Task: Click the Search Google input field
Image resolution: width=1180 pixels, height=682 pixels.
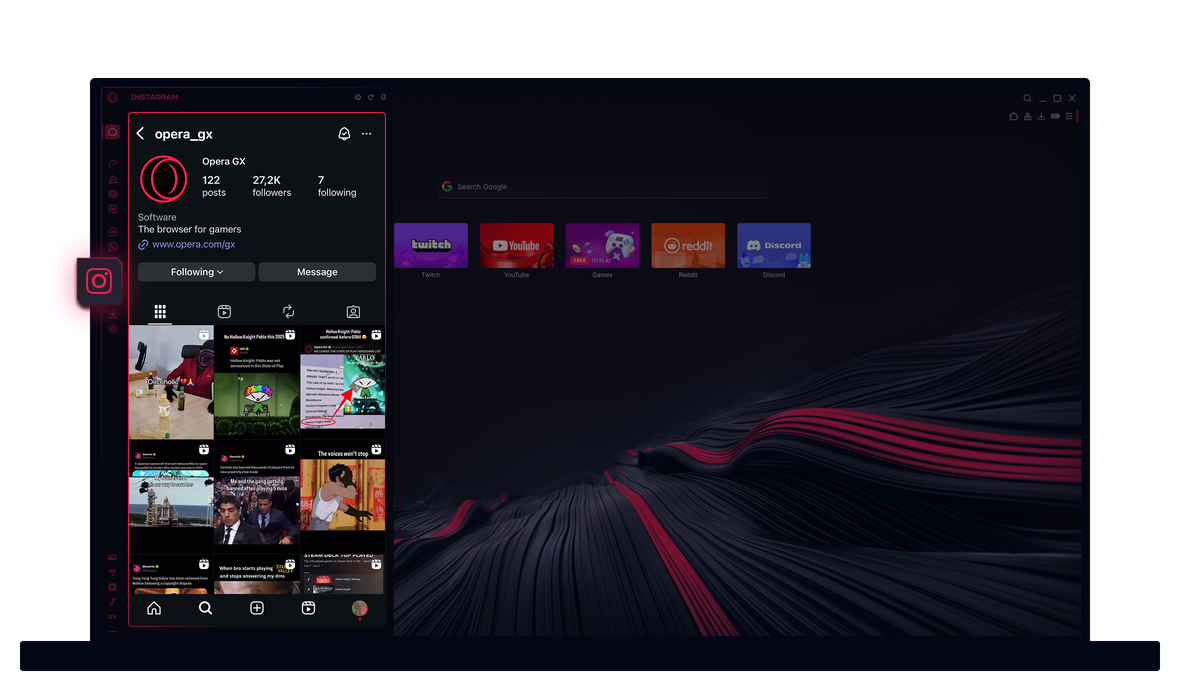Action: pyautogui.click(x=602, y=187)
